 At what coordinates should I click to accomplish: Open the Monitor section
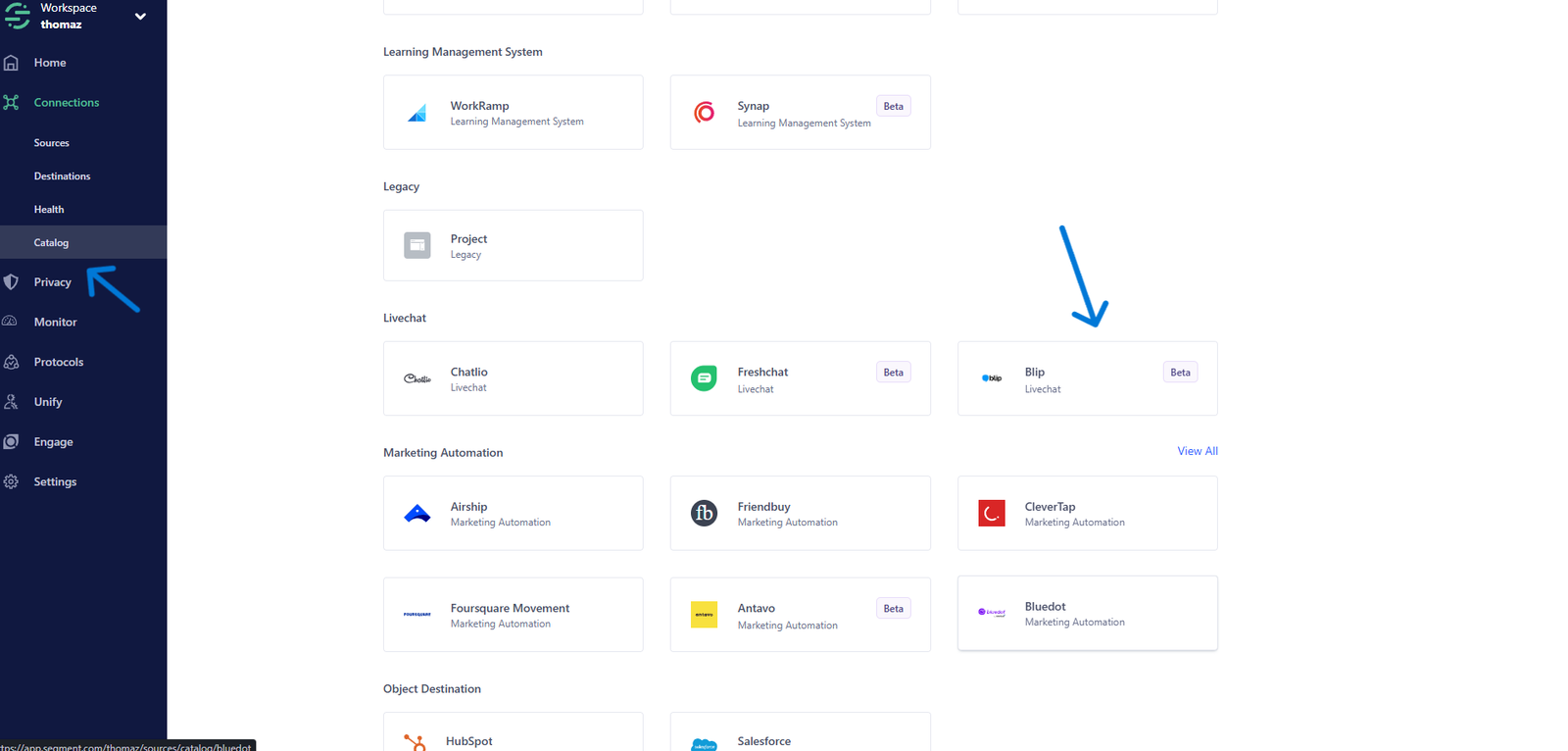click(x=55, y=322)
